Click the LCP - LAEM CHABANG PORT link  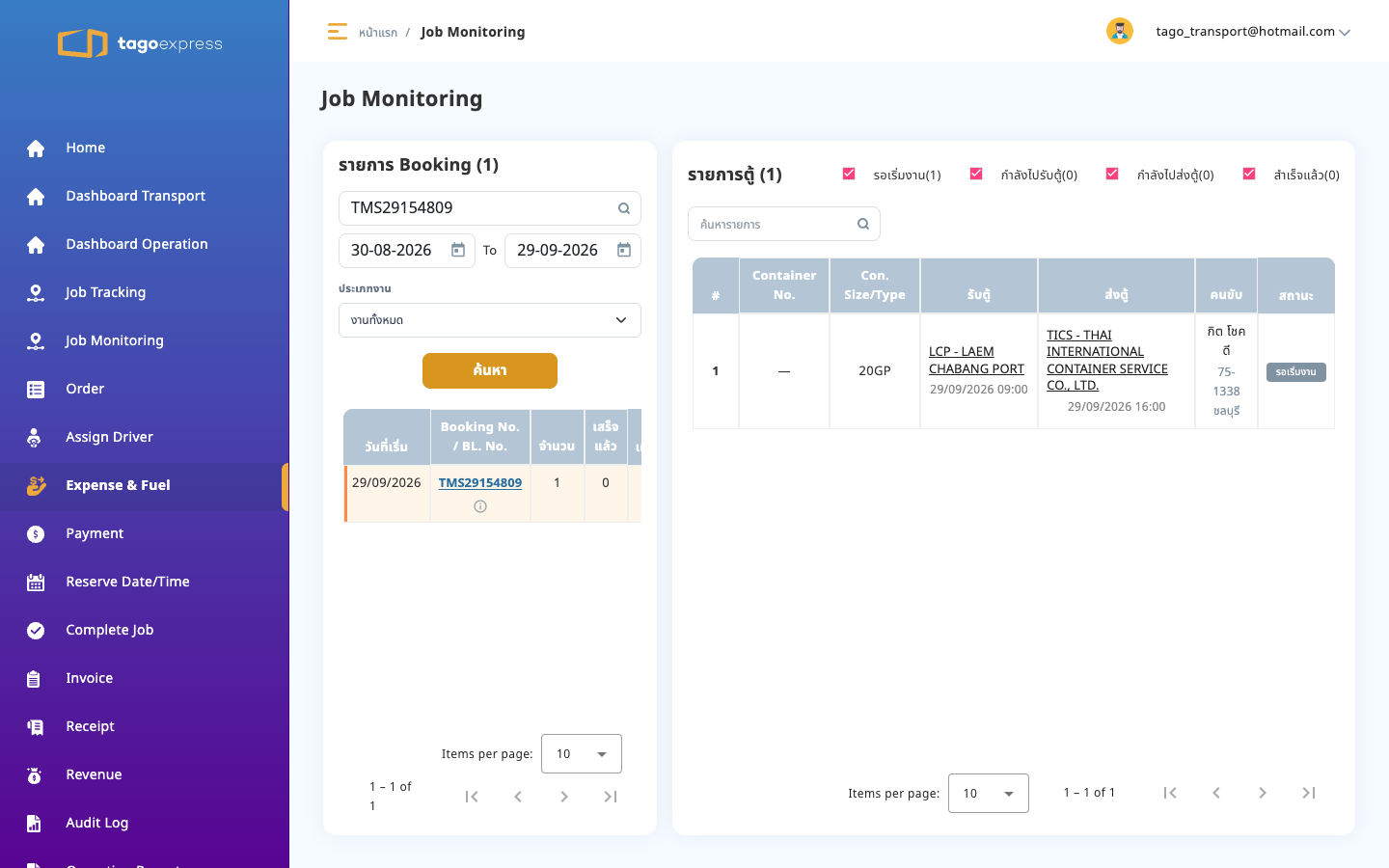[976, 360]
